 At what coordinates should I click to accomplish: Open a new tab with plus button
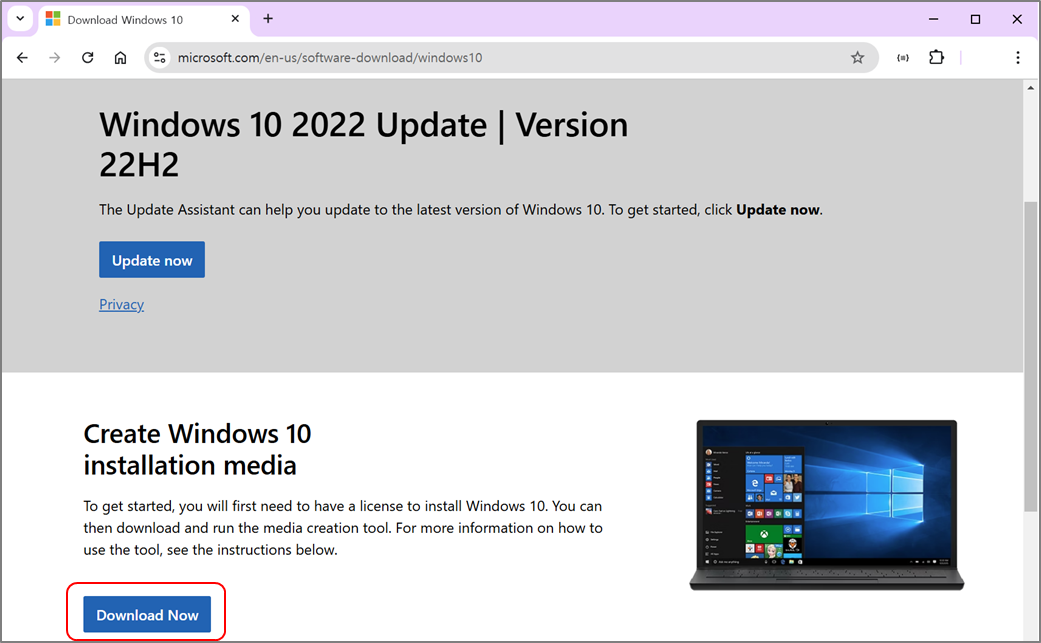(268, 19)
